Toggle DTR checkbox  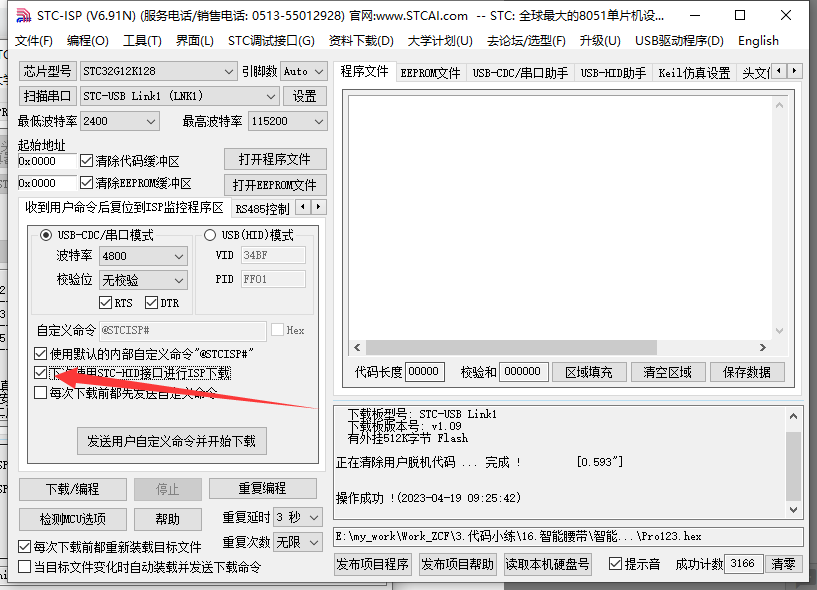point(151,302)
